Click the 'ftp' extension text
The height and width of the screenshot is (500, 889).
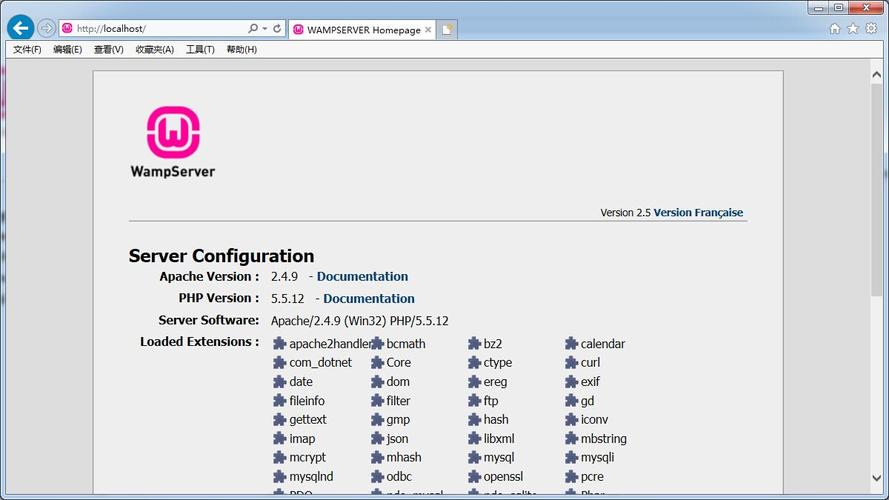[x=491, y=401]
